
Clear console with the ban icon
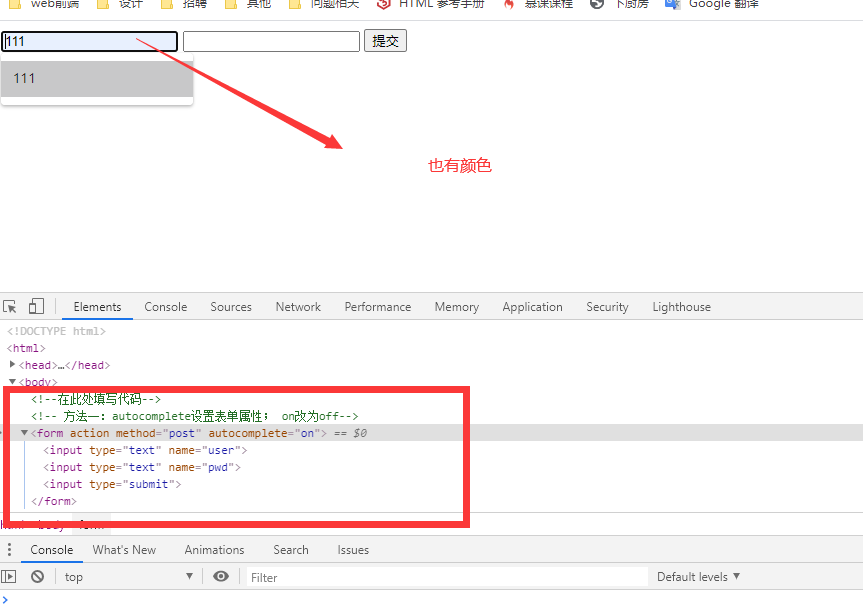coord(37,576)
